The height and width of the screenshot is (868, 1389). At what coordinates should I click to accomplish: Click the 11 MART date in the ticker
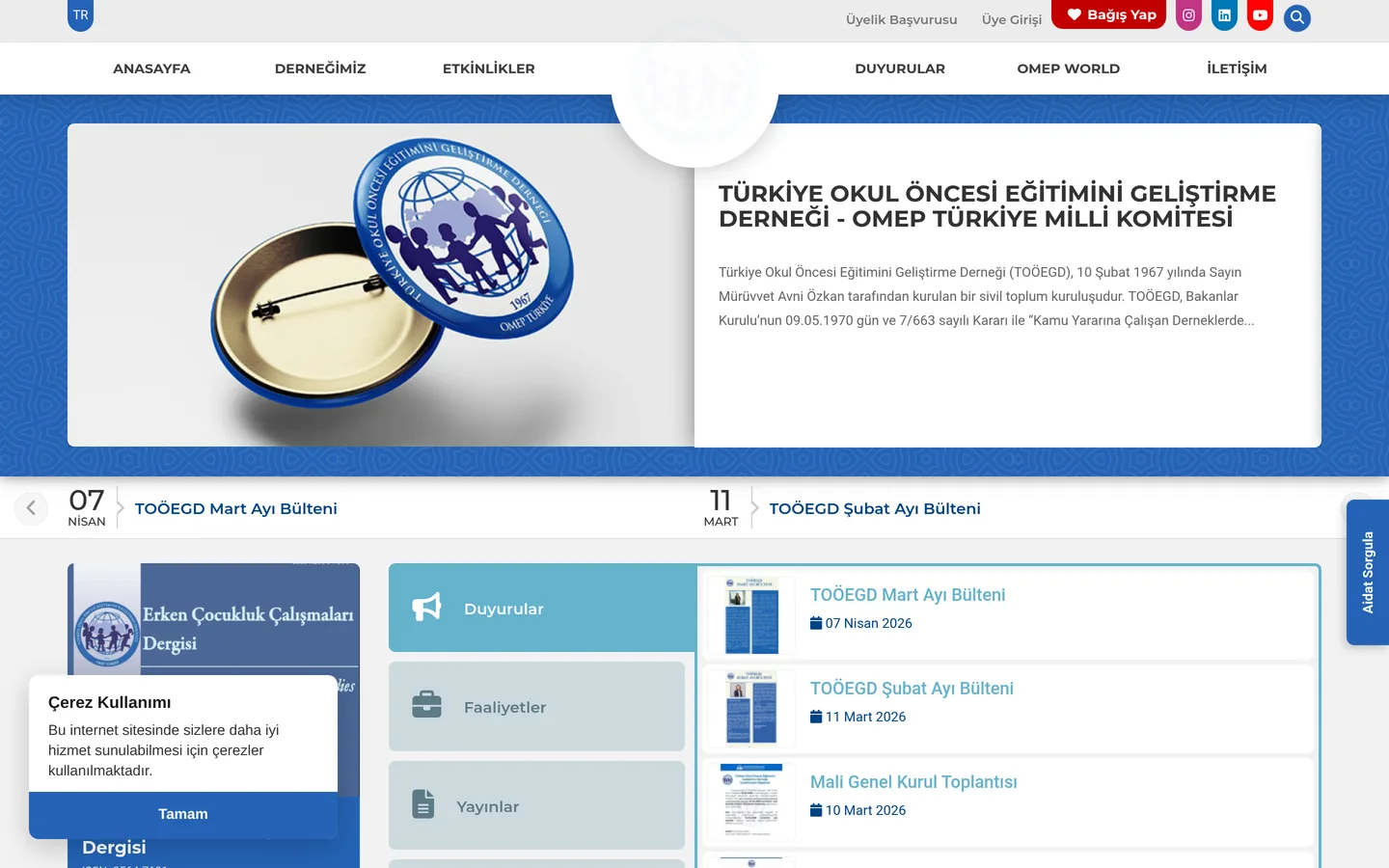tap(721, 507)
